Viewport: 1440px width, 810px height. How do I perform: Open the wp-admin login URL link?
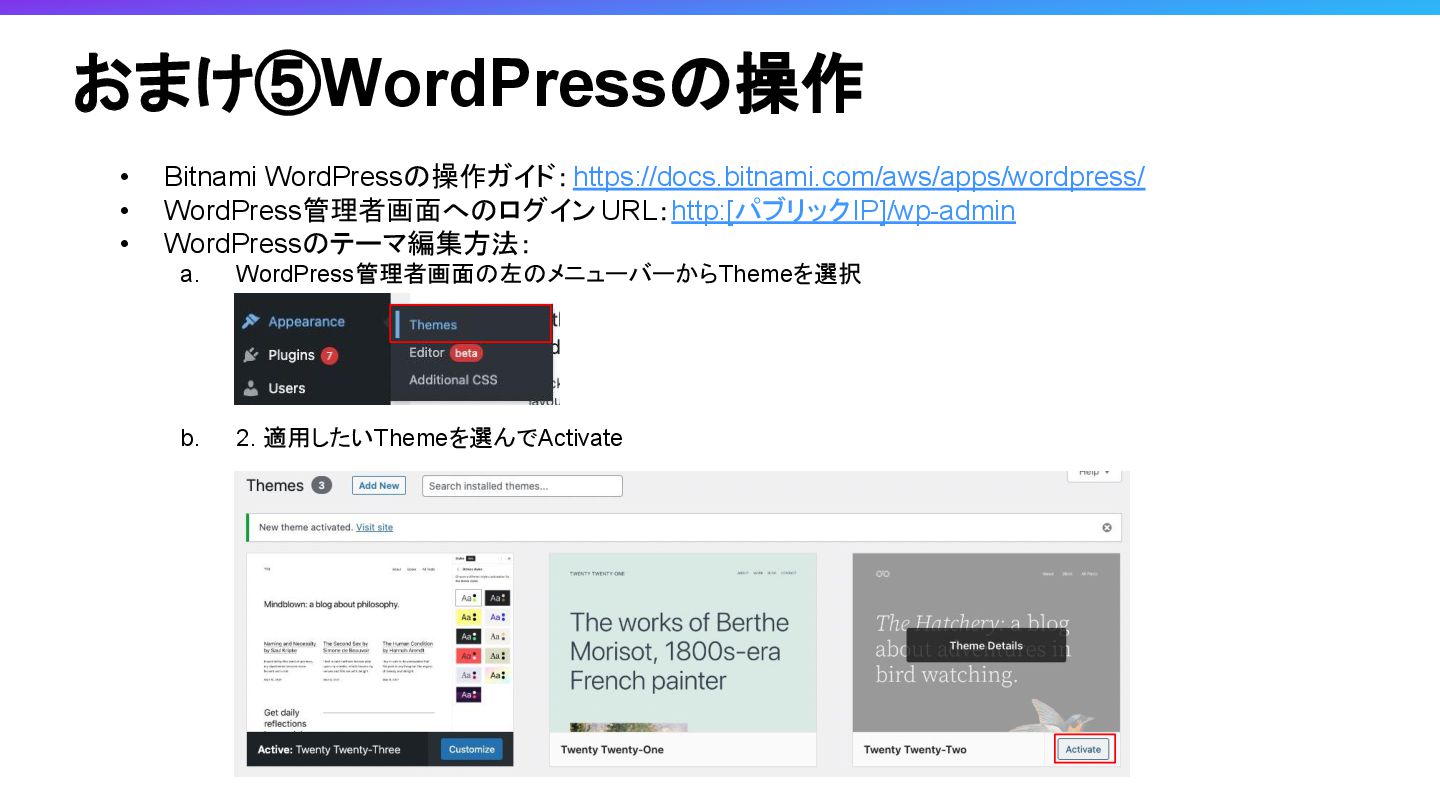click(843, 211)
